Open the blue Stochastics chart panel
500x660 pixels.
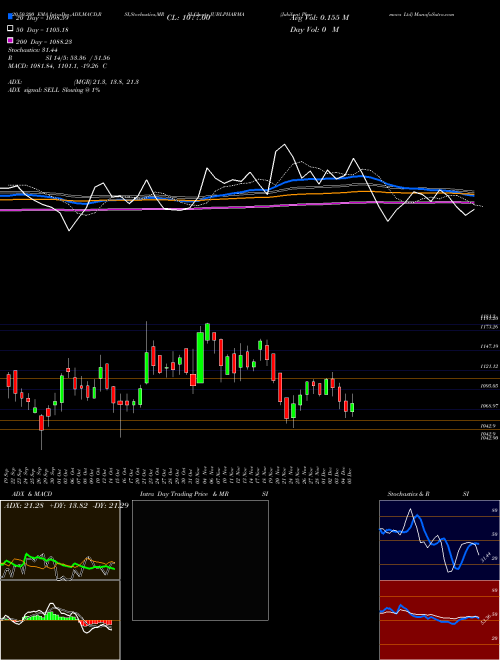coord(439,540)
